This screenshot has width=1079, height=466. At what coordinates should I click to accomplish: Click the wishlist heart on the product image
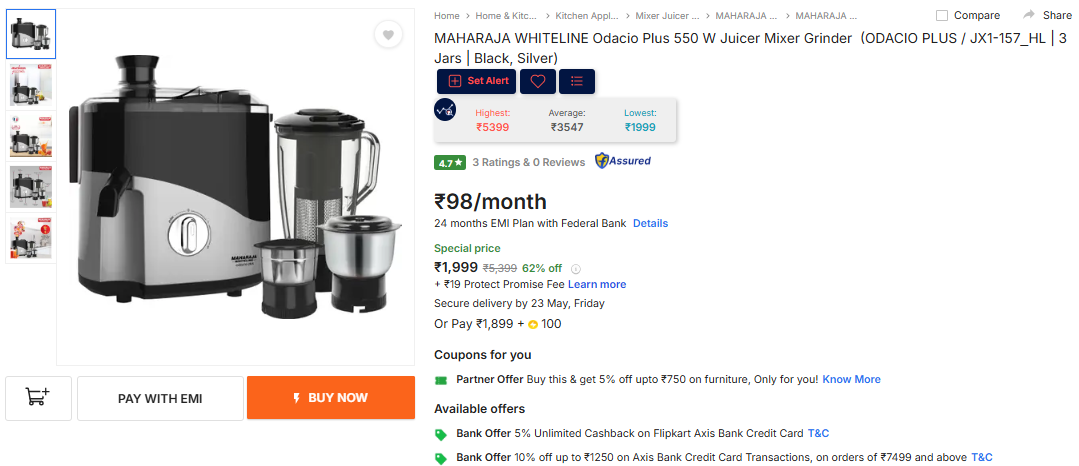pos(388,34)
